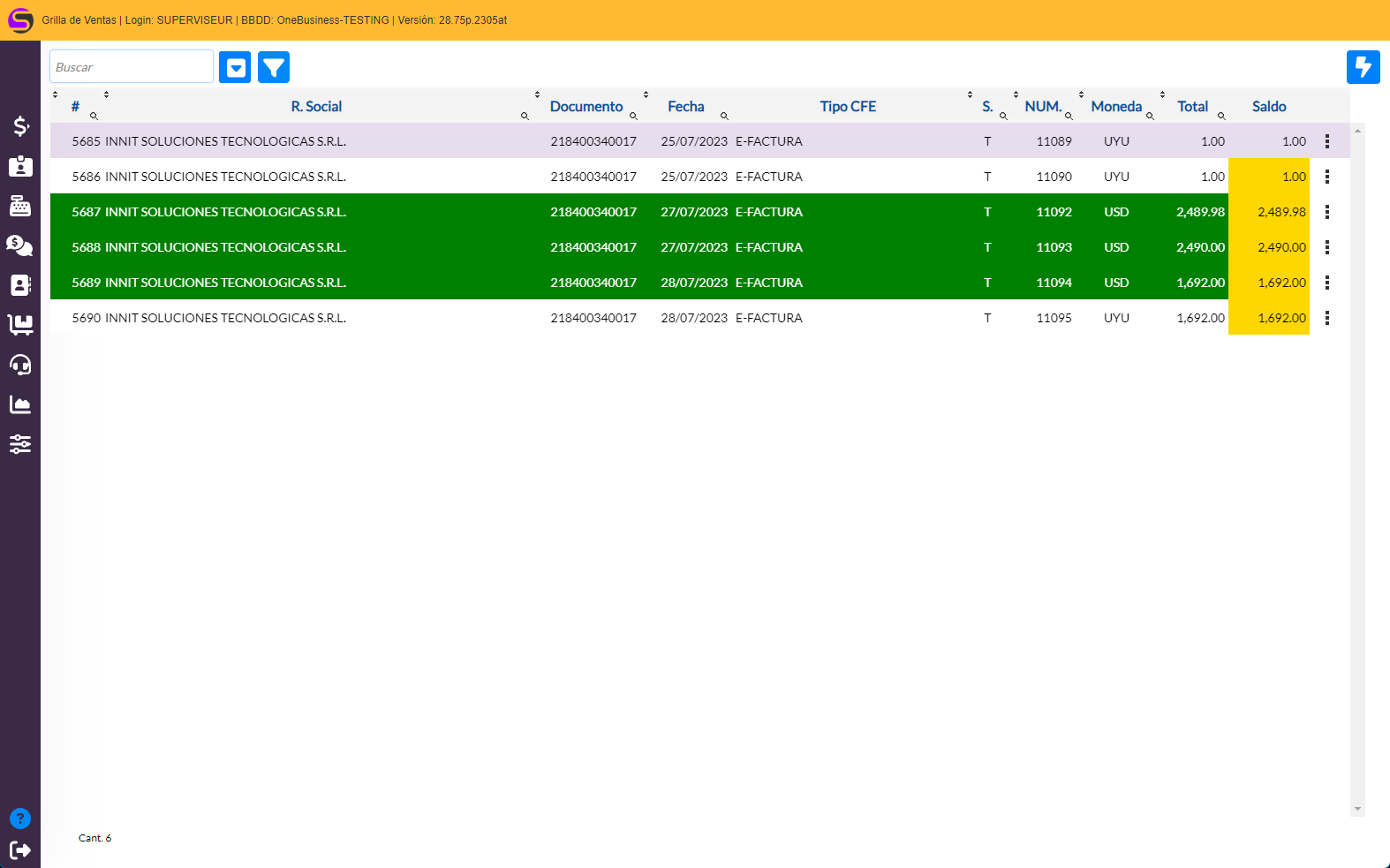Click the cash register sidebar icon
This screenshot has width=1390, height=868.
click(x=20, y=207)
